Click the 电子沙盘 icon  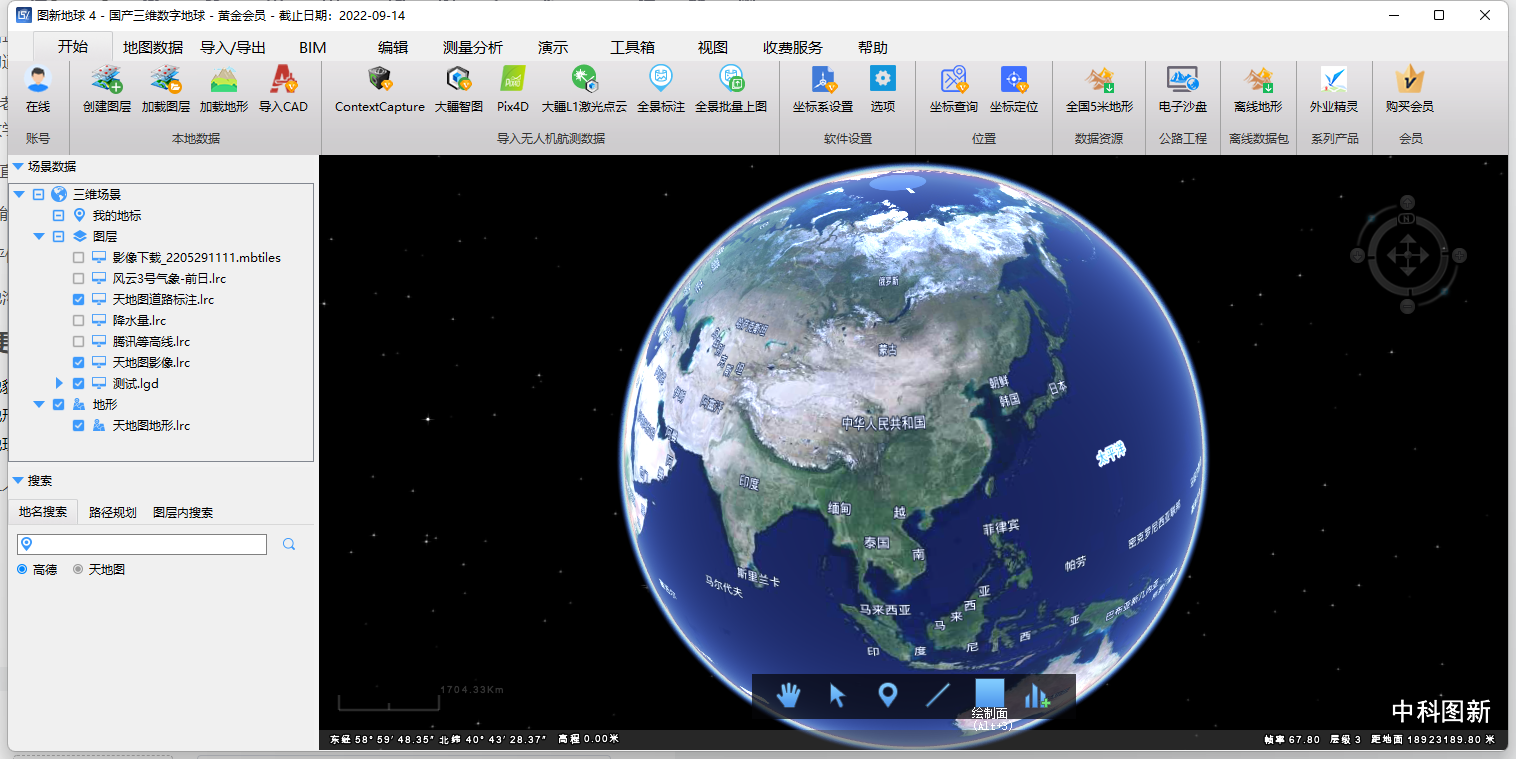(1183, 80)
